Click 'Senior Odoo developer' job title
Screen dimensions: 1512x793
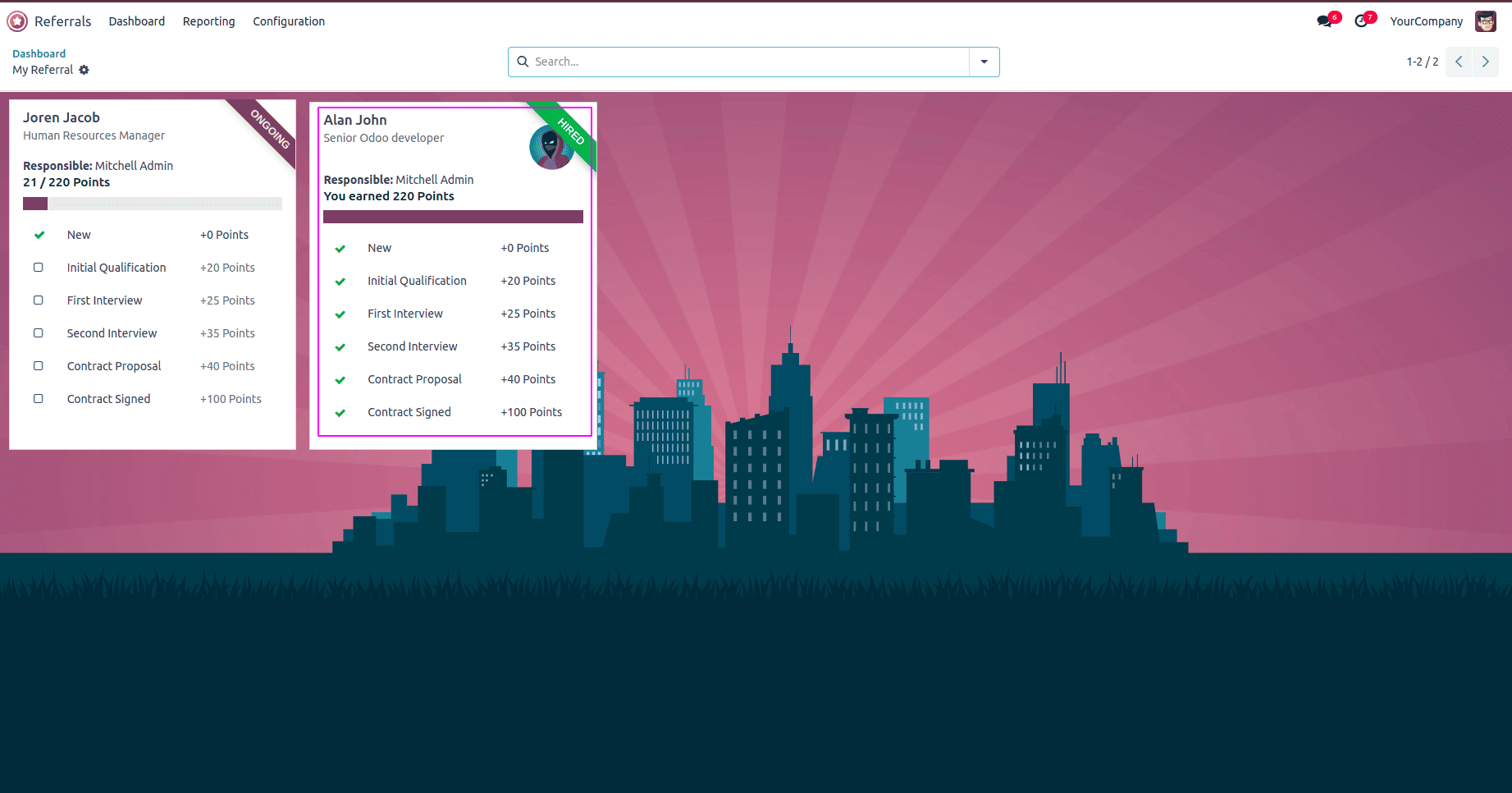(384, 138)
